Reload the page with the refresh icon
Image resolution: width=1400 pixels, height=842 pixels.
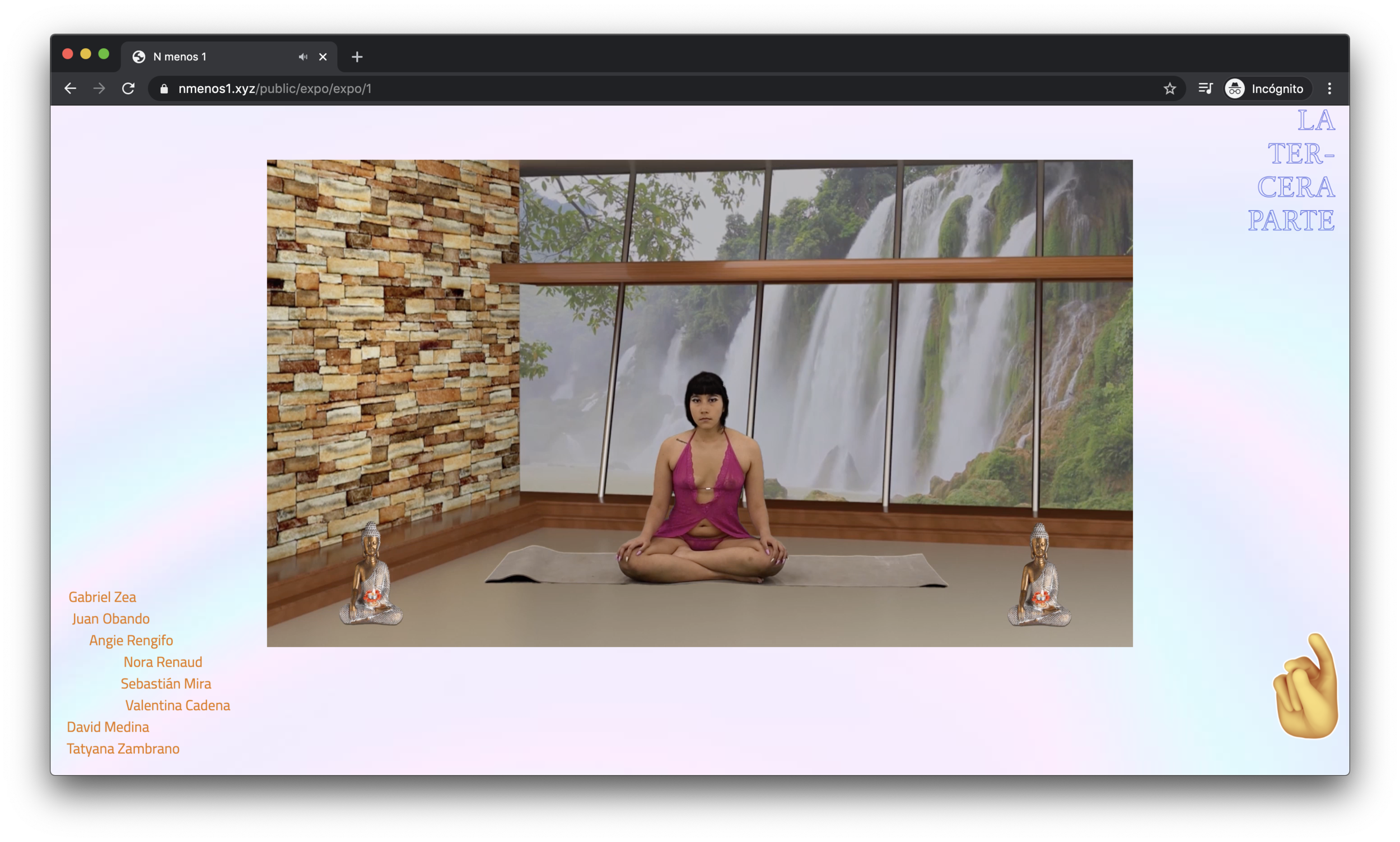click(x=128, y=89)
